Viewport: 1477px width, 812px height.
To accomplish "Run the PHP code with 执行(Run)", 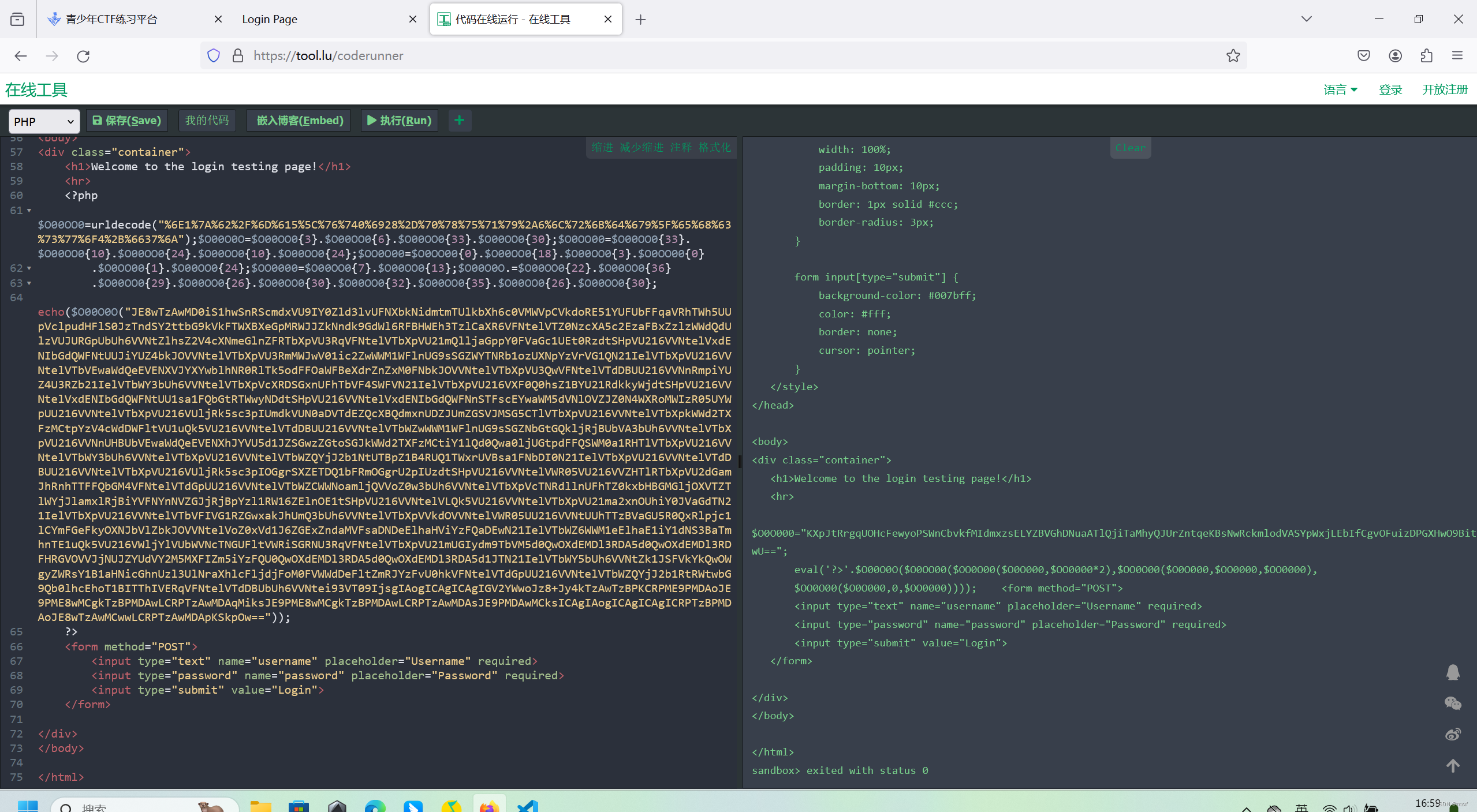I will coord(398,120).
